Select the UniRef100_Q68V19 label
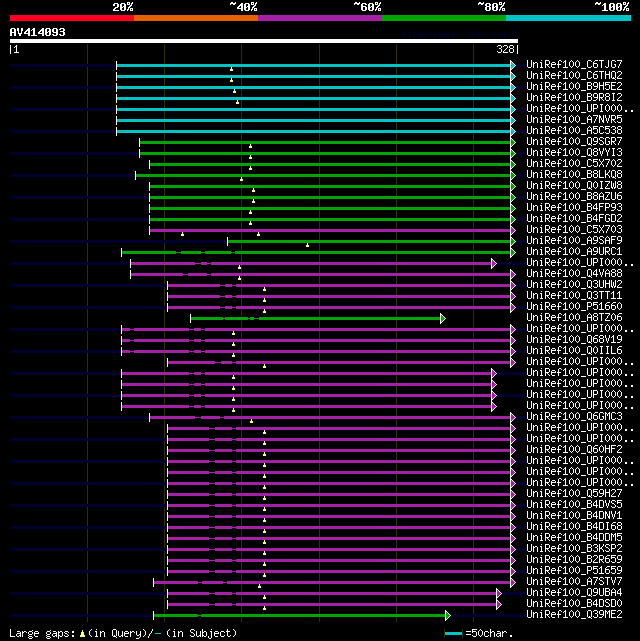640x641 pixels. (574, 340)
